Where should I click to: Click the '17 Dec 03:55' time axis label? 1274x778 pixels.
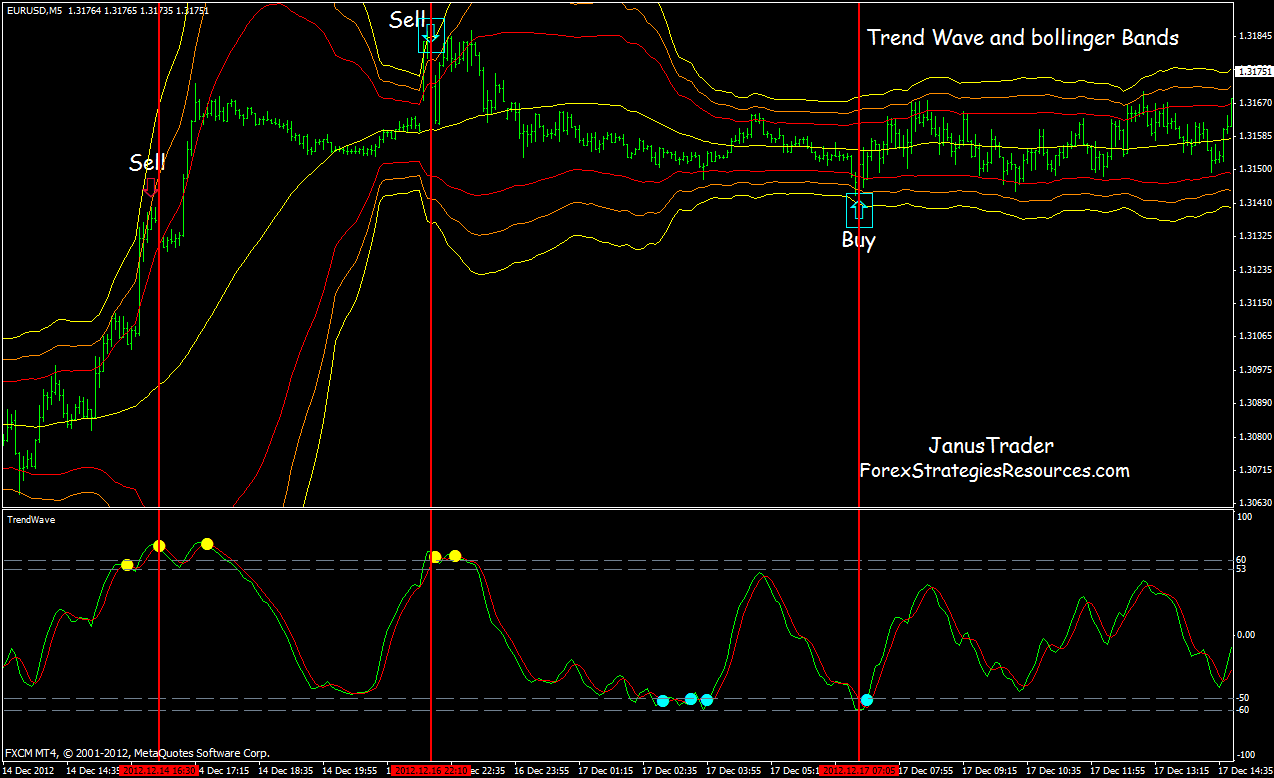pyautogui.click(x=735, y=771)
